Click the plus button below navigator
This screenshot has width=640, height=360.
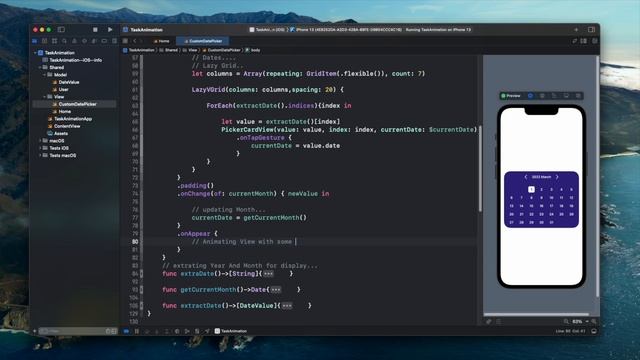tap(35, 331)
